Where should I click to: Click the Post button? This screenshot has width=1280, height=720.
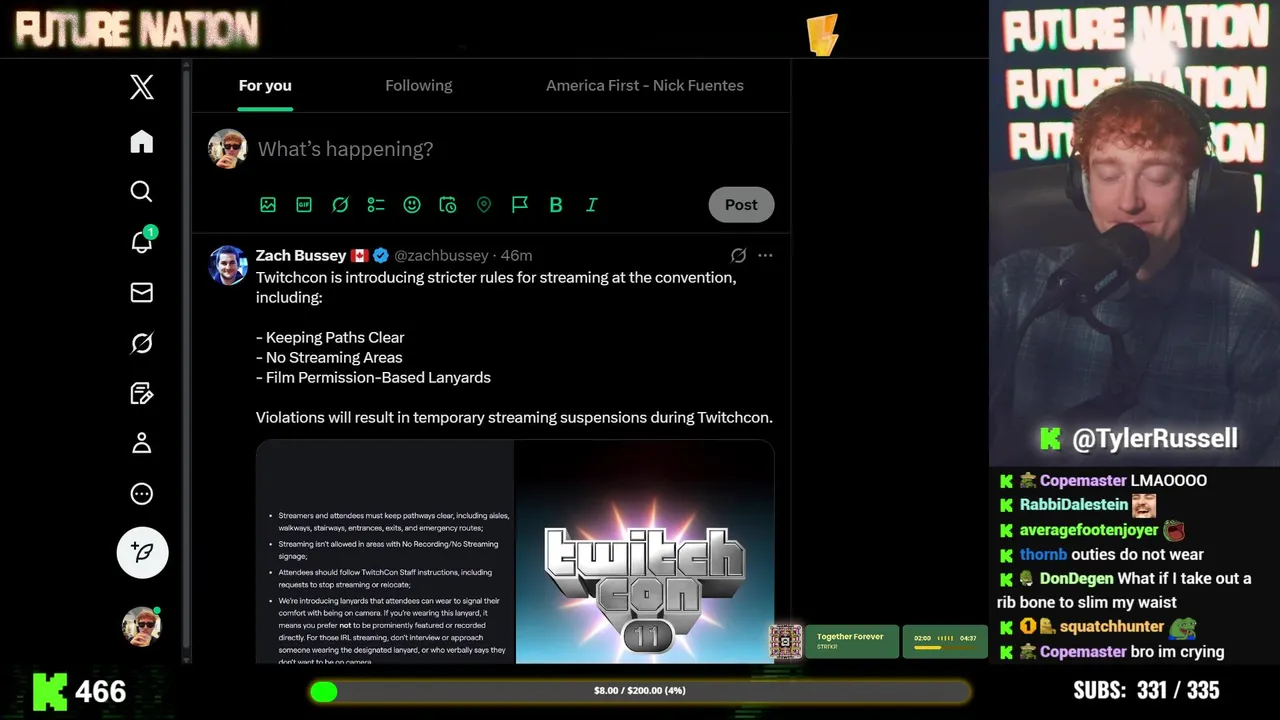click(741, 205)
